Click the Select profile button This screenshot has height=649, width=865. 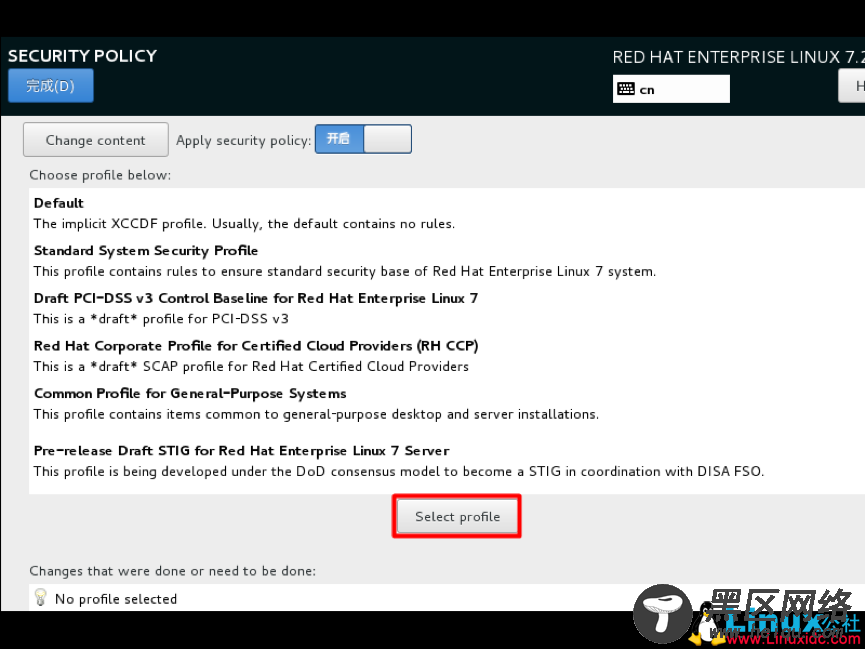(457, 517)
